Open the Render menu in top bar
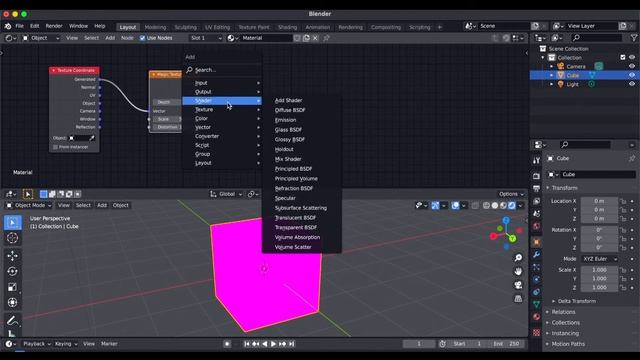Image resolution: width=640 pixels, height=360 pixels. coord(54,26)
